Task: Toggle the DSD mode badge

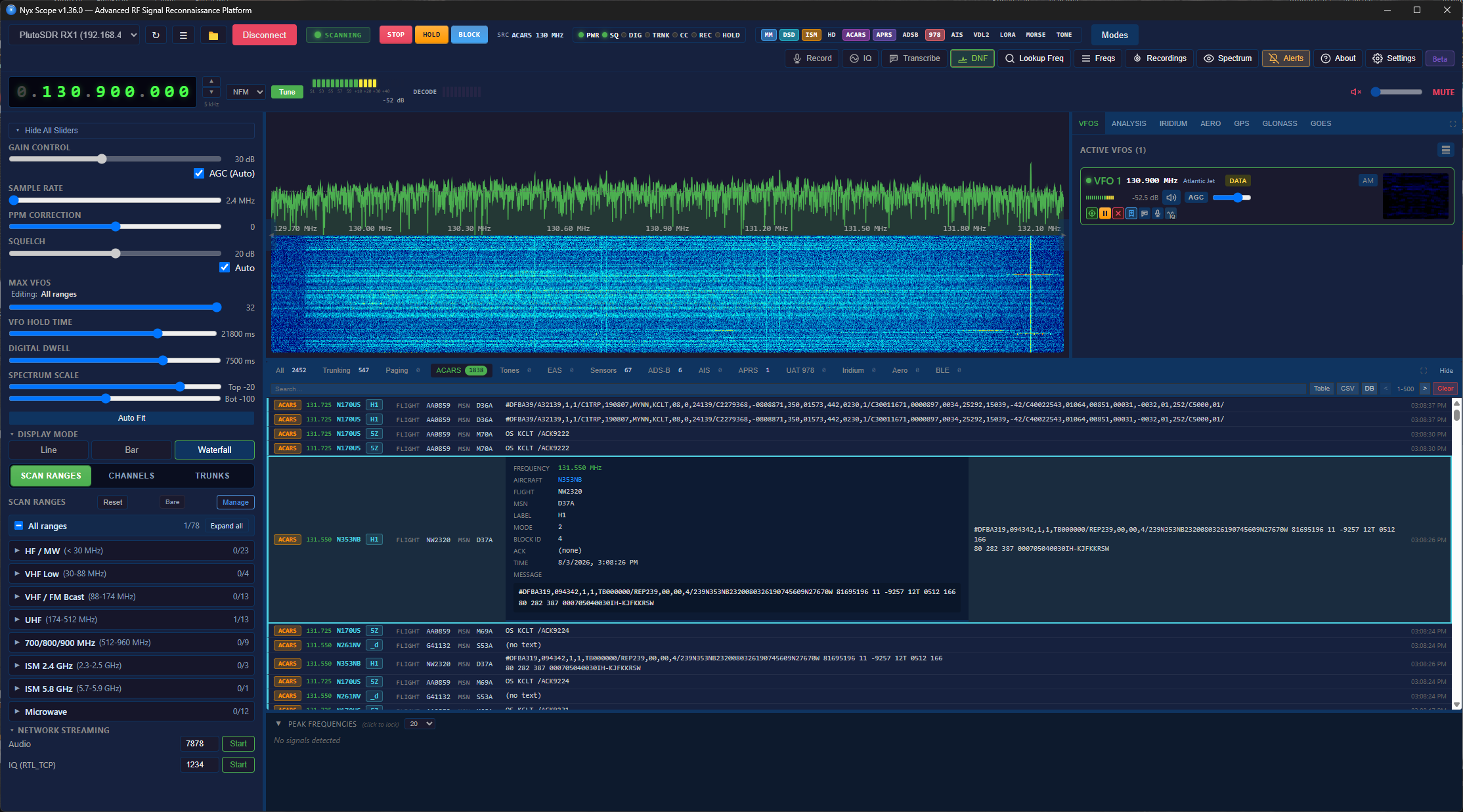Action: click(x=789, y=35)
